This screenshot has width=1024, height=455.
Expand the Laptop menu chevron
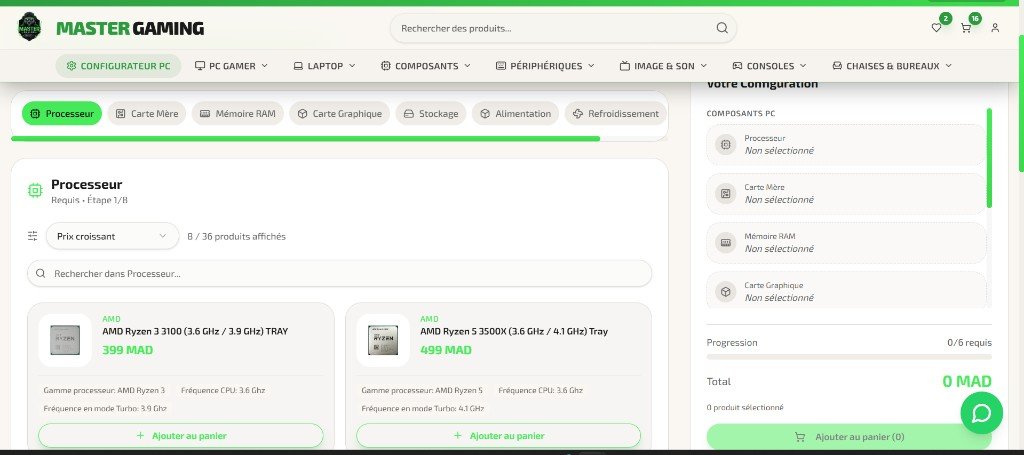[352, 66]
